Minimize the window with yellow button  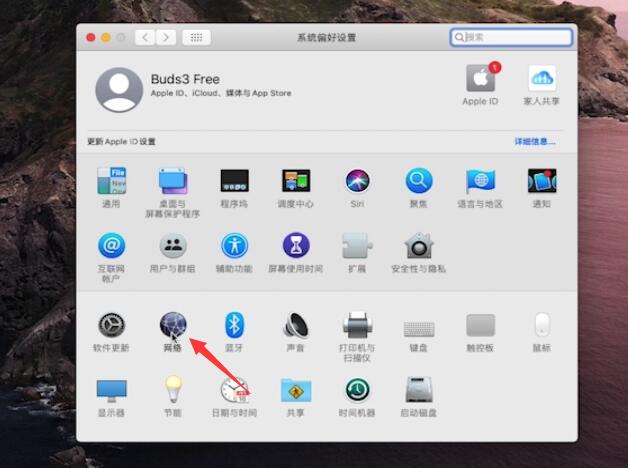coord(106,38)
